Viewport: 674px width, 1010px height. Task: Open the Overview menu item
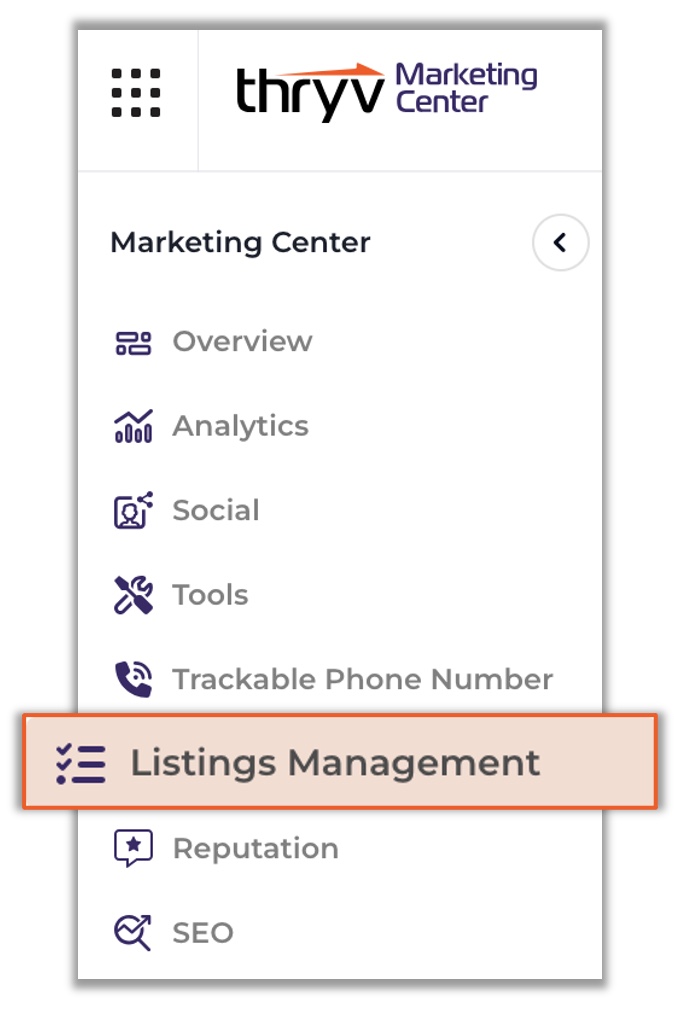click(x=242, y=342)
